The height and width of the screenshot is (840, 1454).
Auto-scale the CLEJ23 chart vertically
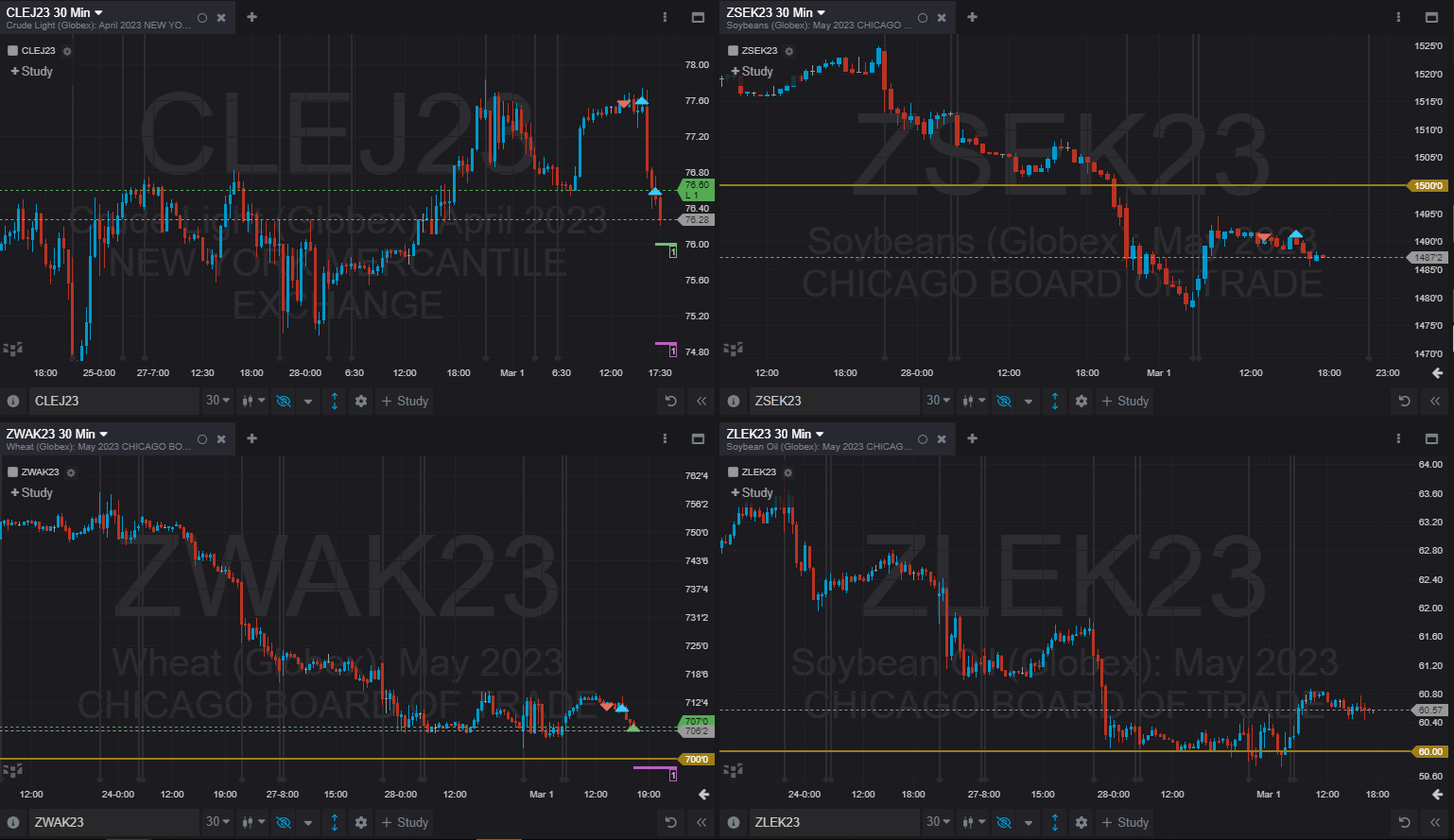click(x=335, y=401)
